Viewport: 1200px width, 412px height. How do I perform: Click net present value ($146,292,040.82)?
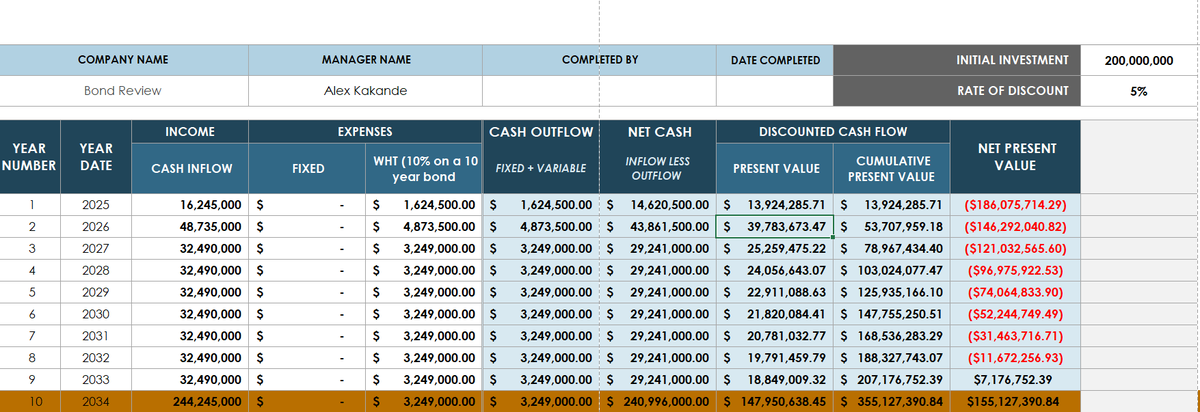tap(1015, 226)
